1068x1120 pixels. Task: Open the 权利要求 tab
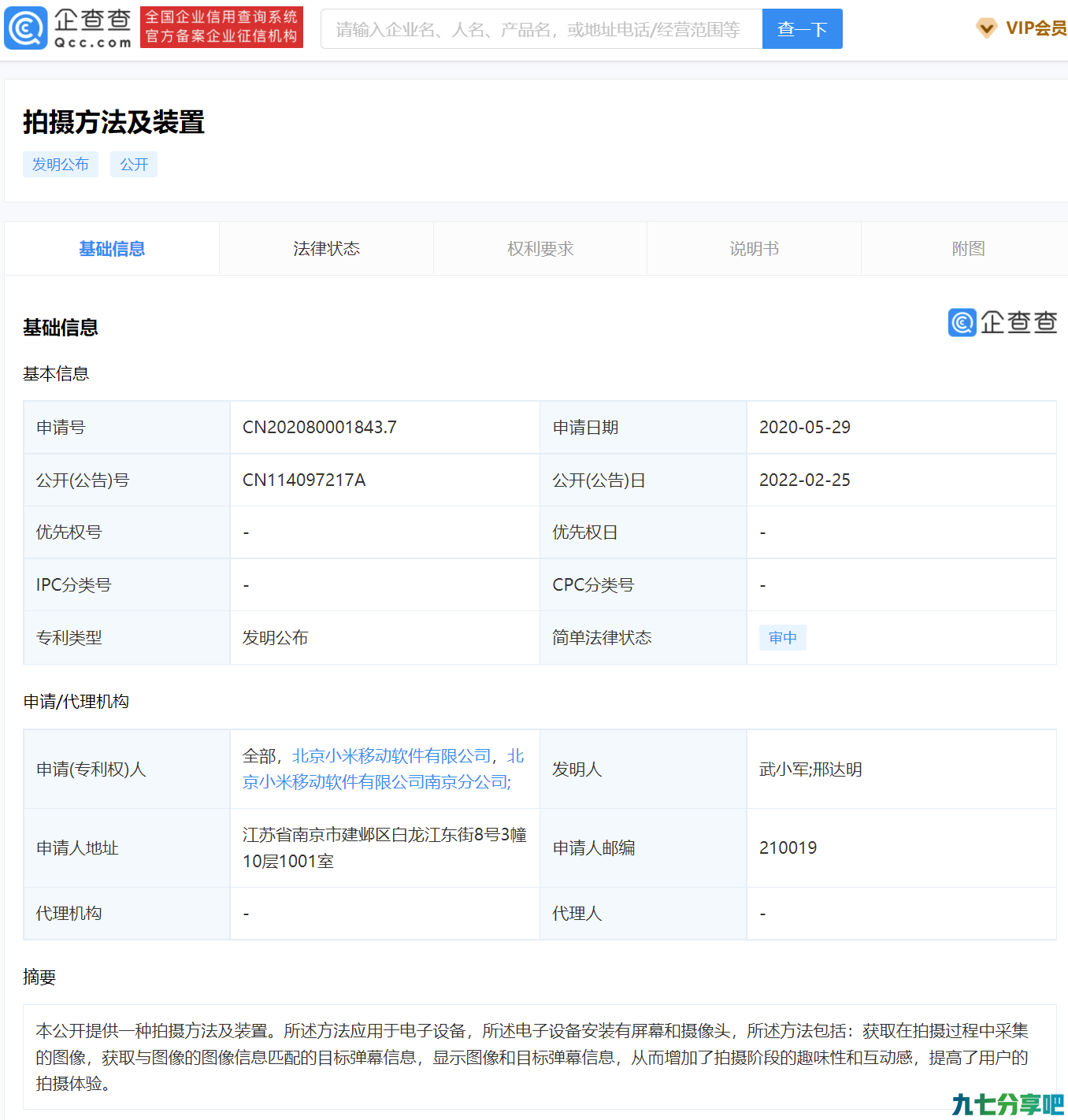click(x=540, y=249)
